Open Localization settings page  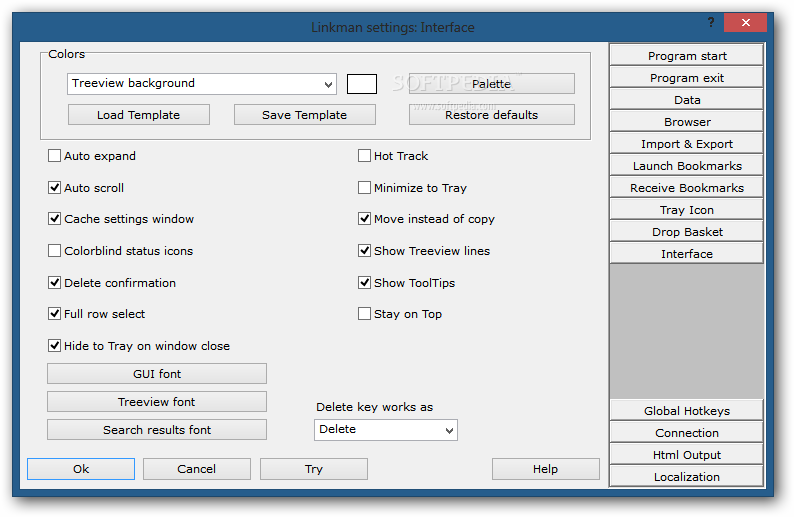(686, 476)
